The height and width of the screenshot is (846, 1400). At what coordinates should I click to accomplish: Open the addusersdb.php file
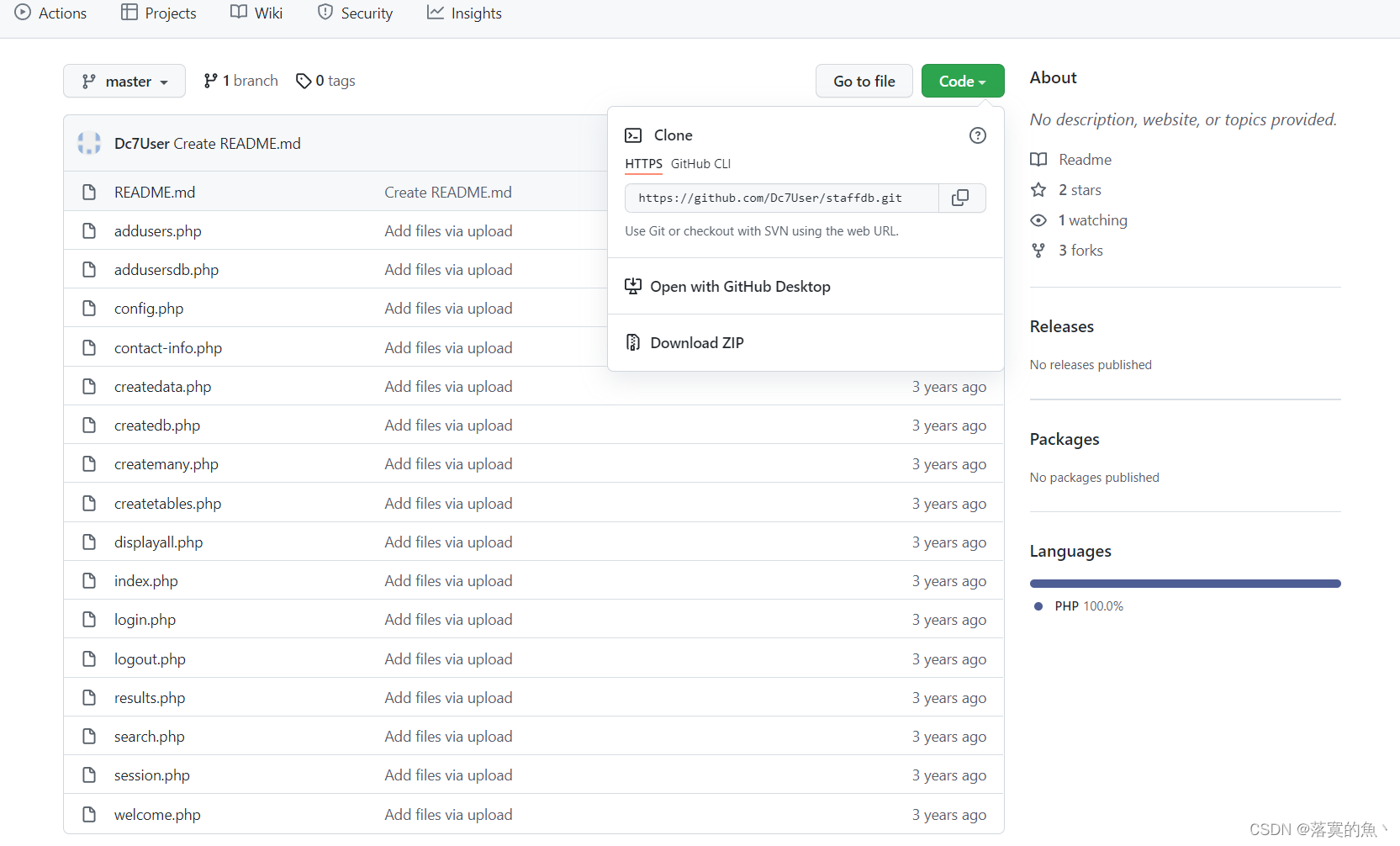tap(166, 270)
